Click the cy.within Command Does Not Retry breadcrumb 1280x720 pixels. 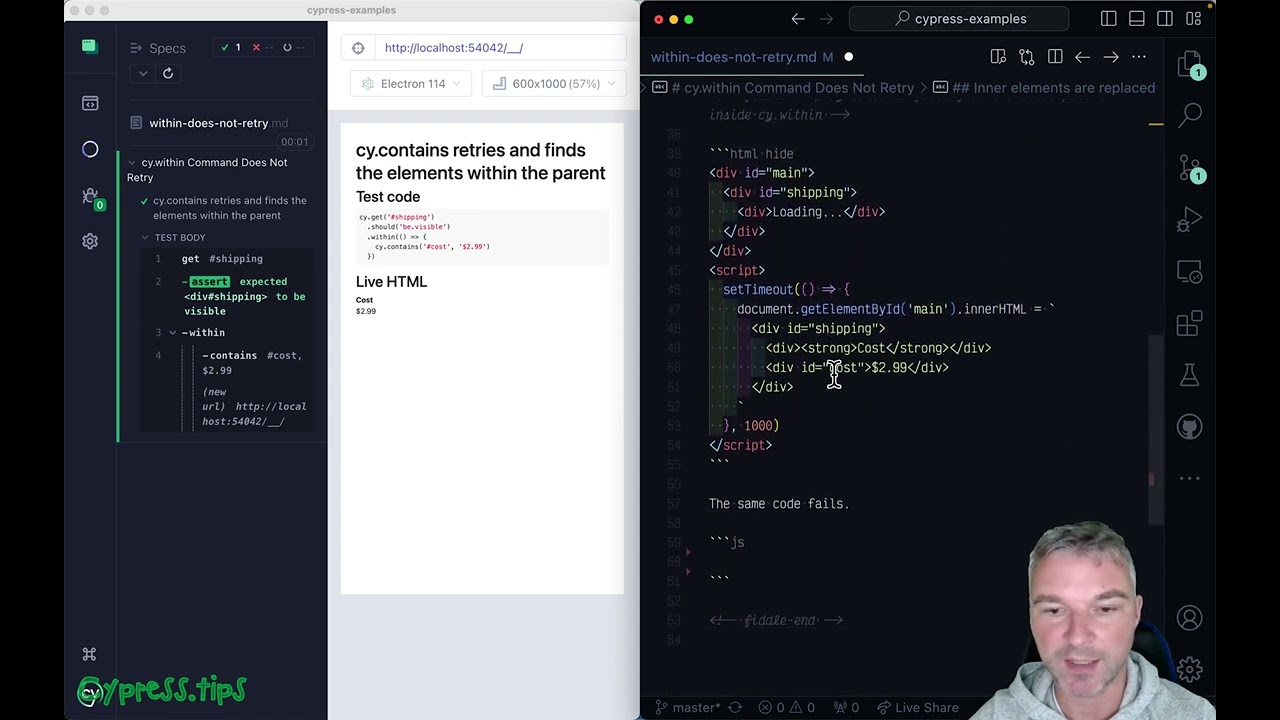click(x=790, y=88)
